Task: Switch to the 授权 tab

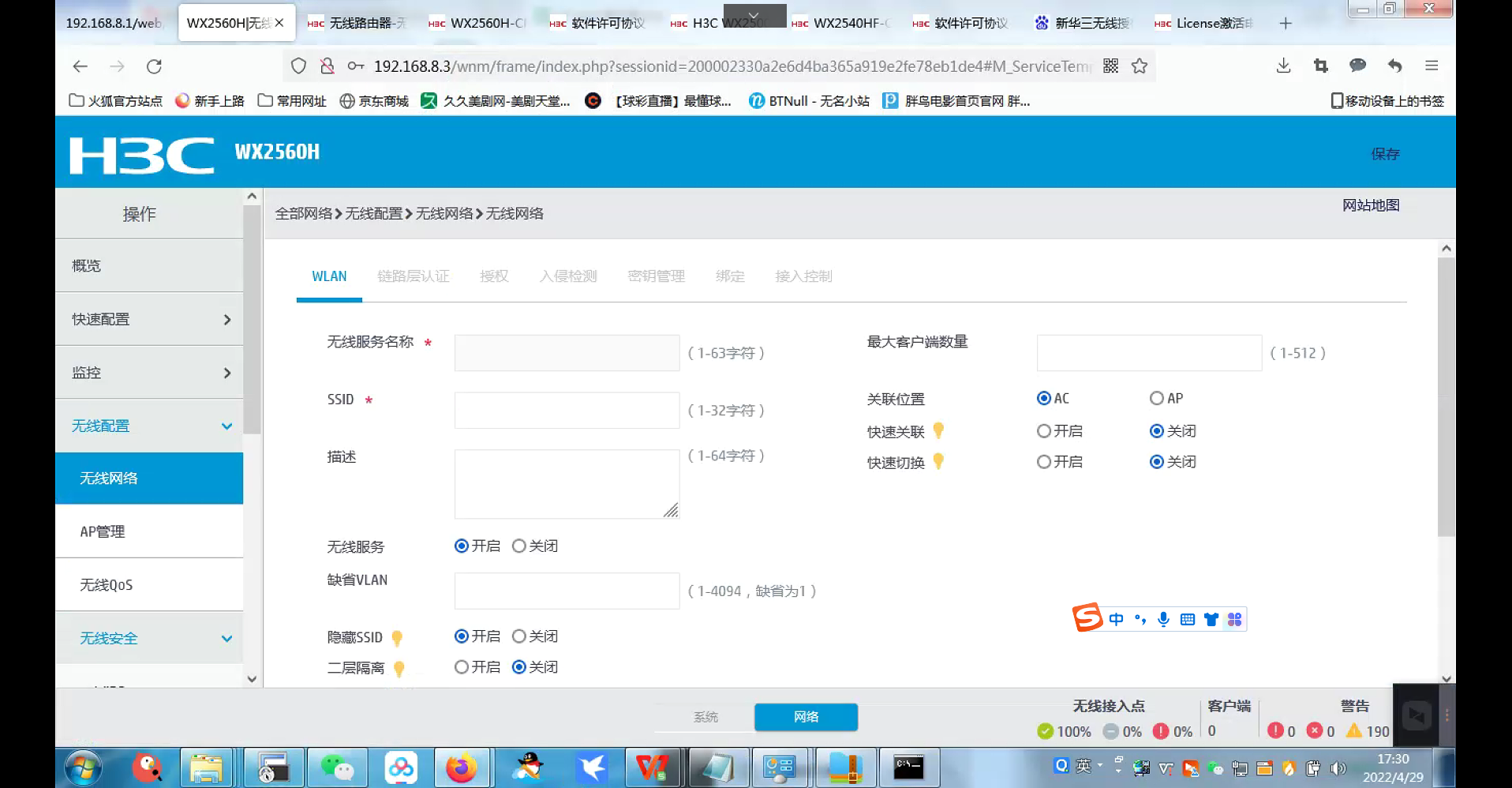Action: (494, 276)
